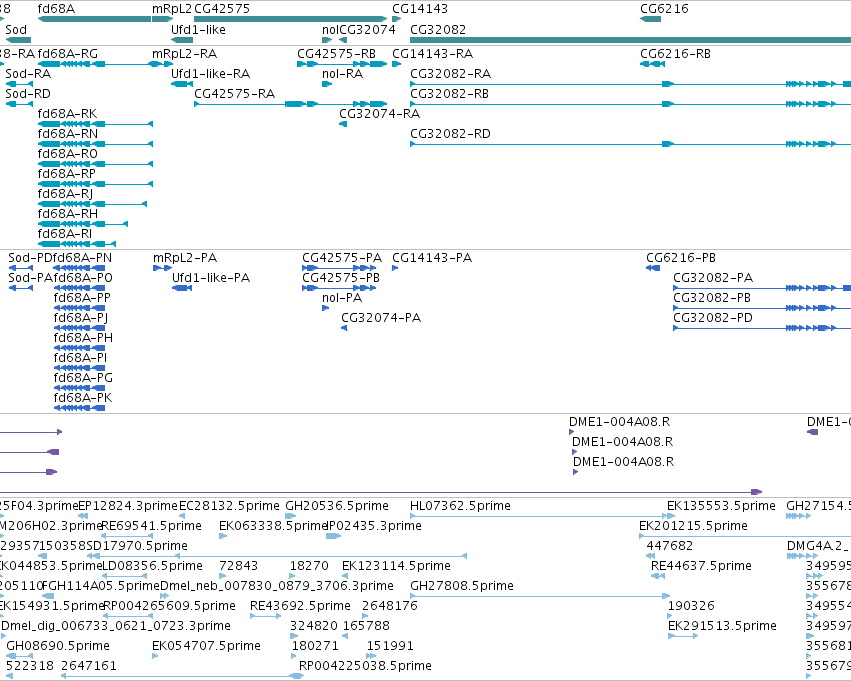
Task: Click the CG6216 gene label
Action: 664,9
